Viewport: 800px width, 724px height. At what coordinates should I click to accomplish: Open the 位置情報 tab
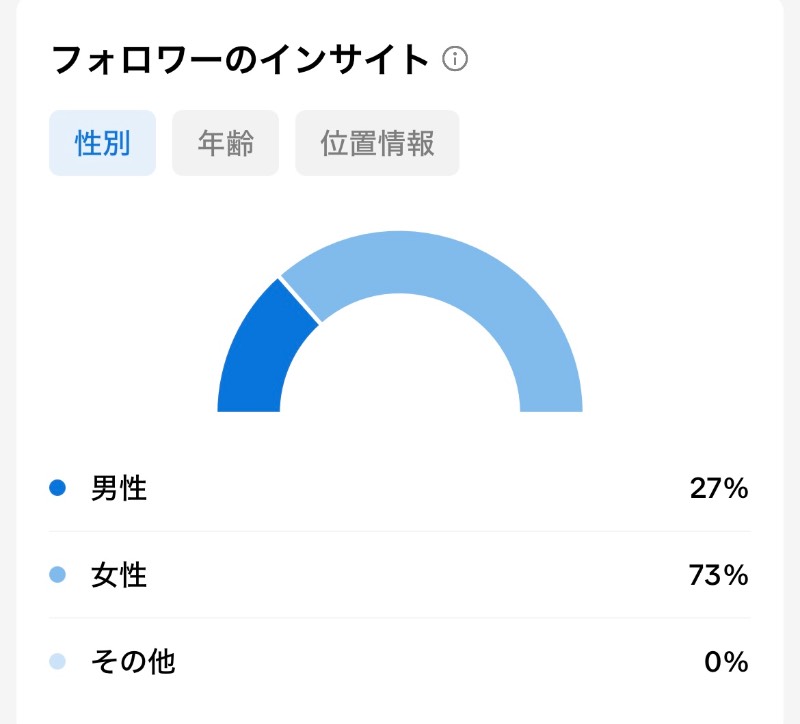[x=377, y=143]
